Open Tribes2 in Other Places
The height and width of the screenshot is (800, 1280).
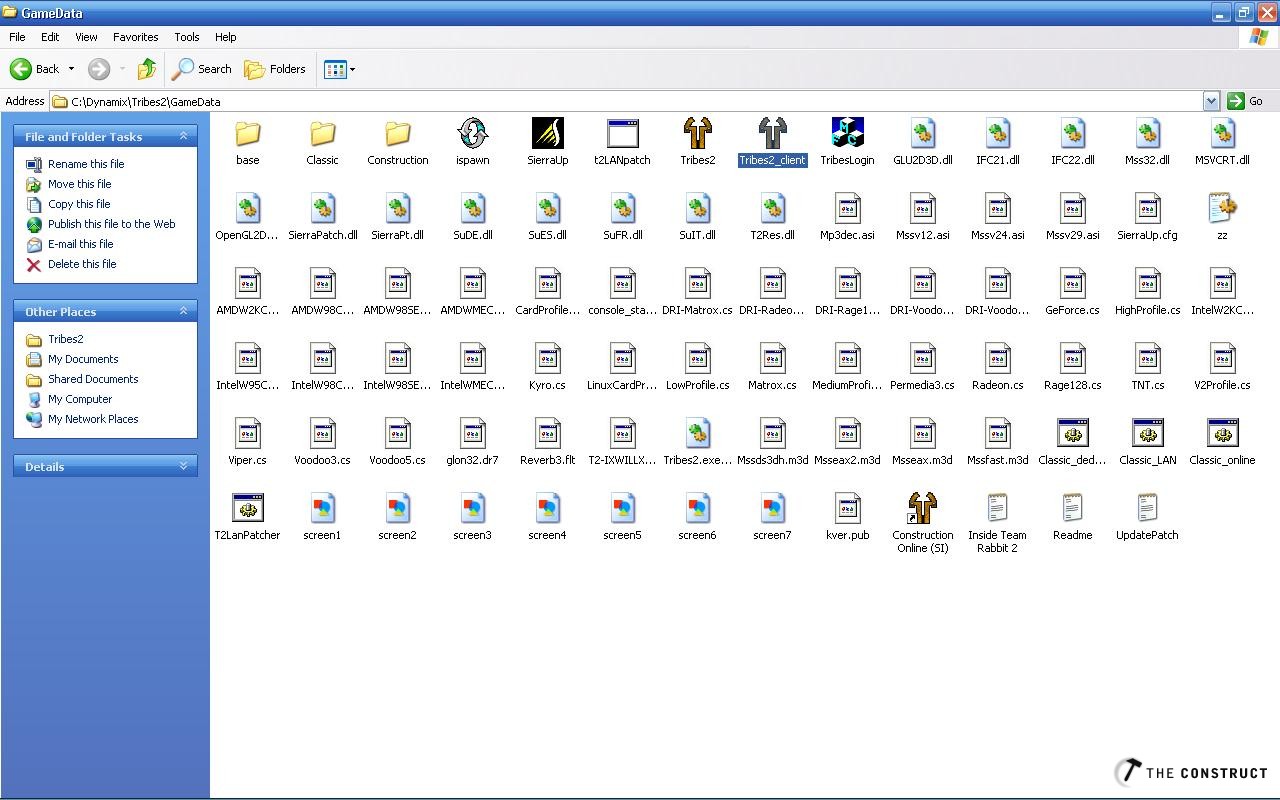pyautogui.click(x=66, y=339)
